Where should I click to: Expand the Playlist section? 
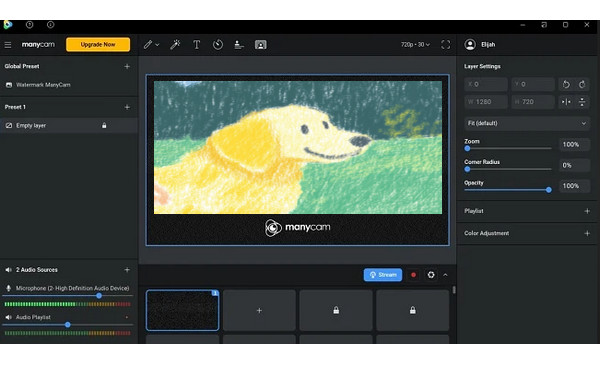click(x=587, y=211)
